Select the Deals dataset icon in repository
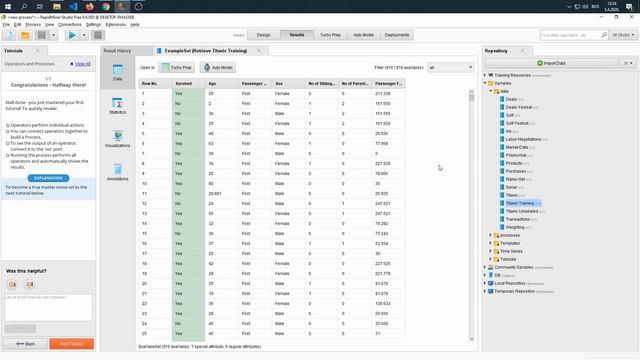The height and width of the screenshot is (360, 640). pos(502,99)
